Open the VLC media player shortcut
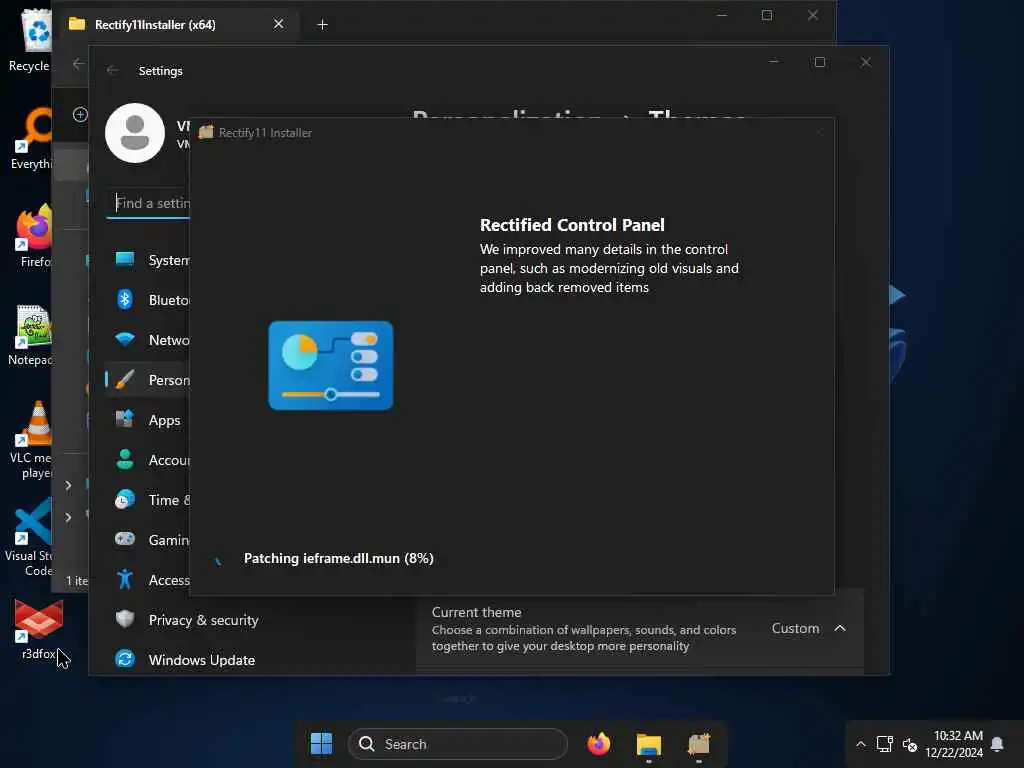Screen dimensions: 1024x768 (x=31, y=440)
